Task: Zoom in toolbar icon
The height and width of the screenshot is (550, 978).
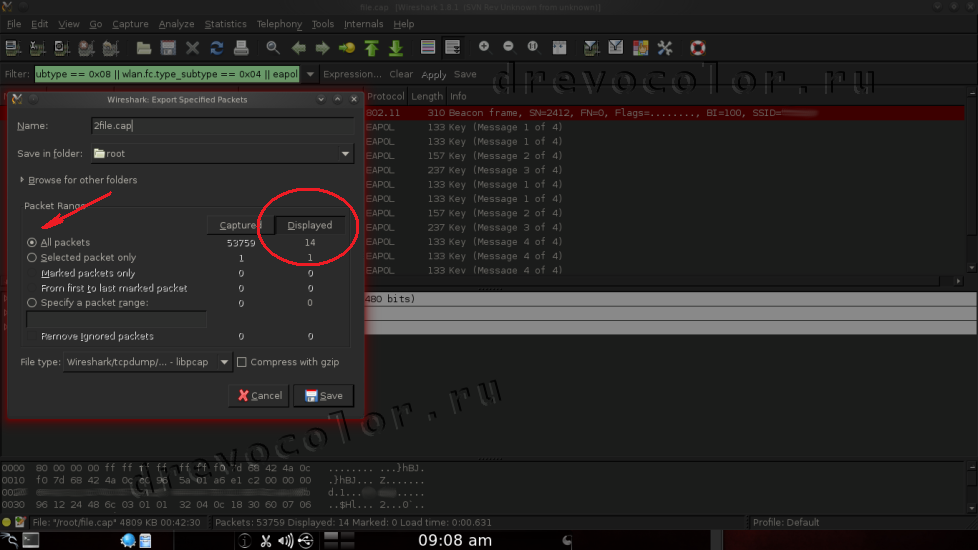Action: [x=484, y=47]
